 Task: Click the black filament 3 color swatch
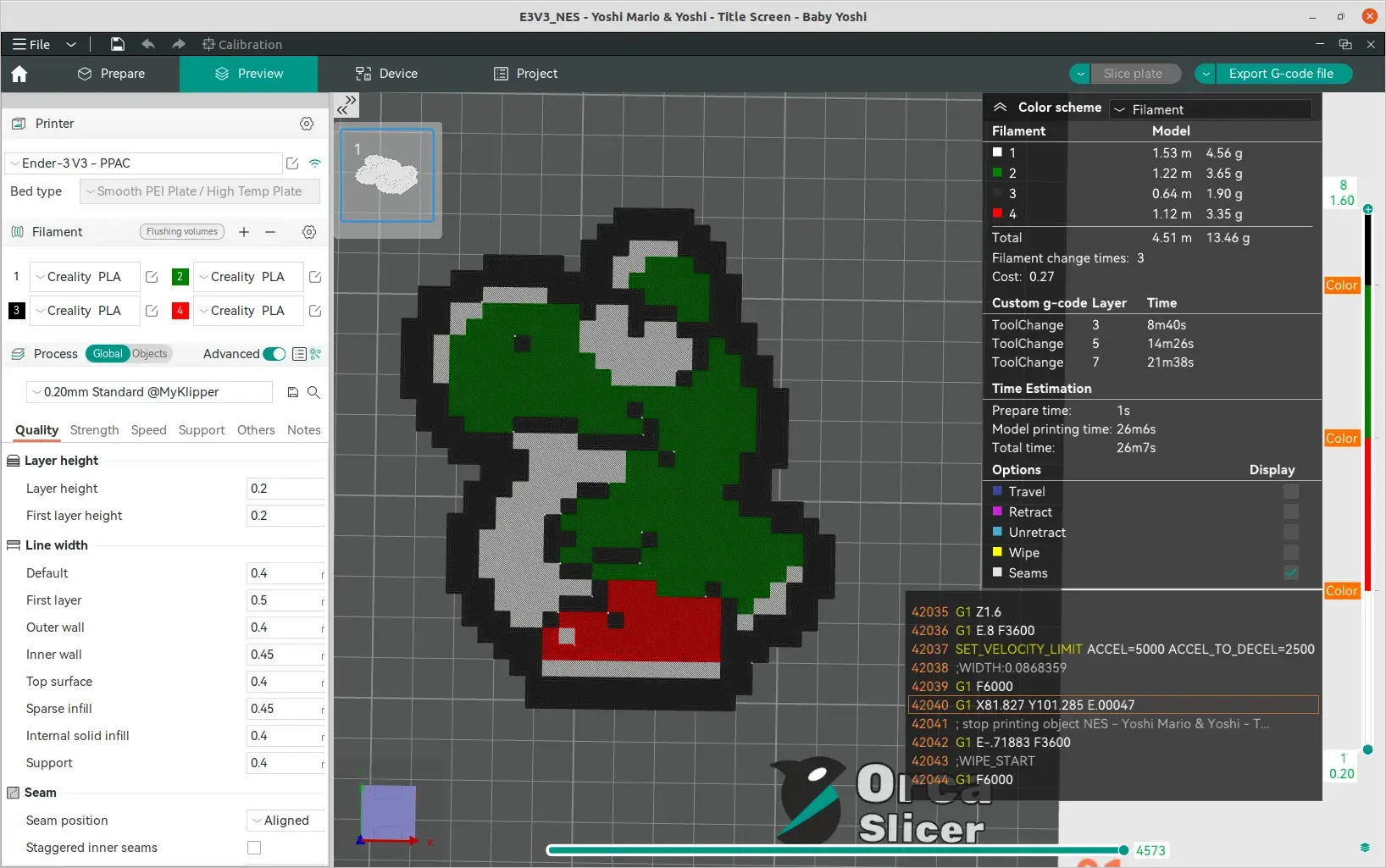coord(16,311)
